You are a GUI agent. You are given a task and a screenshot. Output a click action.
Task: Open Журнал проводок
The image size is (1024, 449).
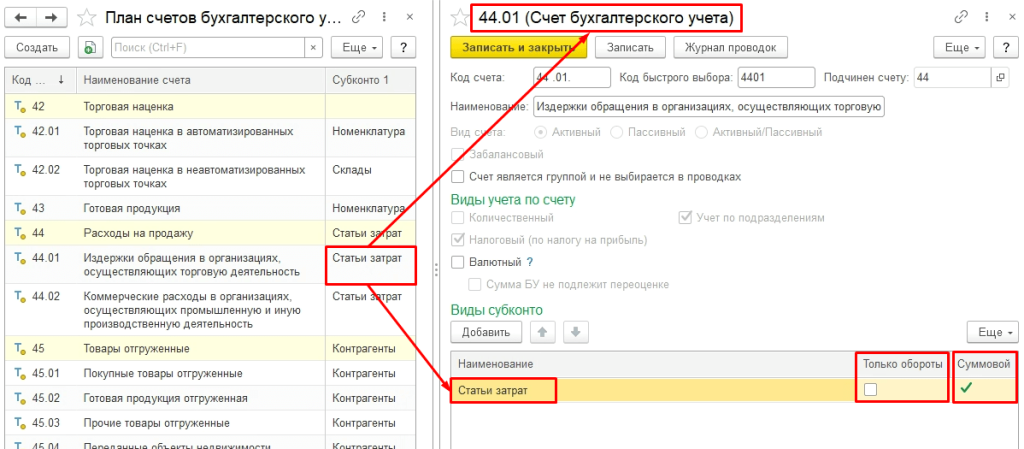(730, 48)
